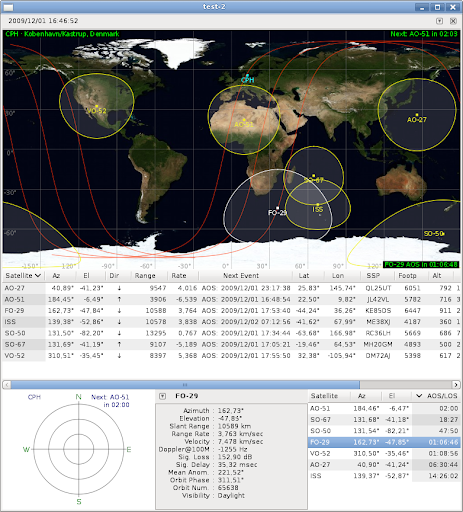Screen dimensions: 463x512
Task: Sort list by Footp column header
Action: pos(411,276)
